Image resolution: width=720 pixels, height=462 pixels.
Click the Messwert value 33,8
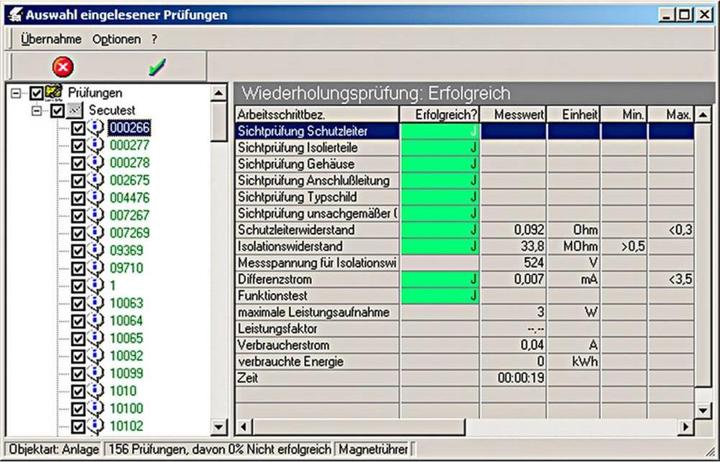click(532, 246)
